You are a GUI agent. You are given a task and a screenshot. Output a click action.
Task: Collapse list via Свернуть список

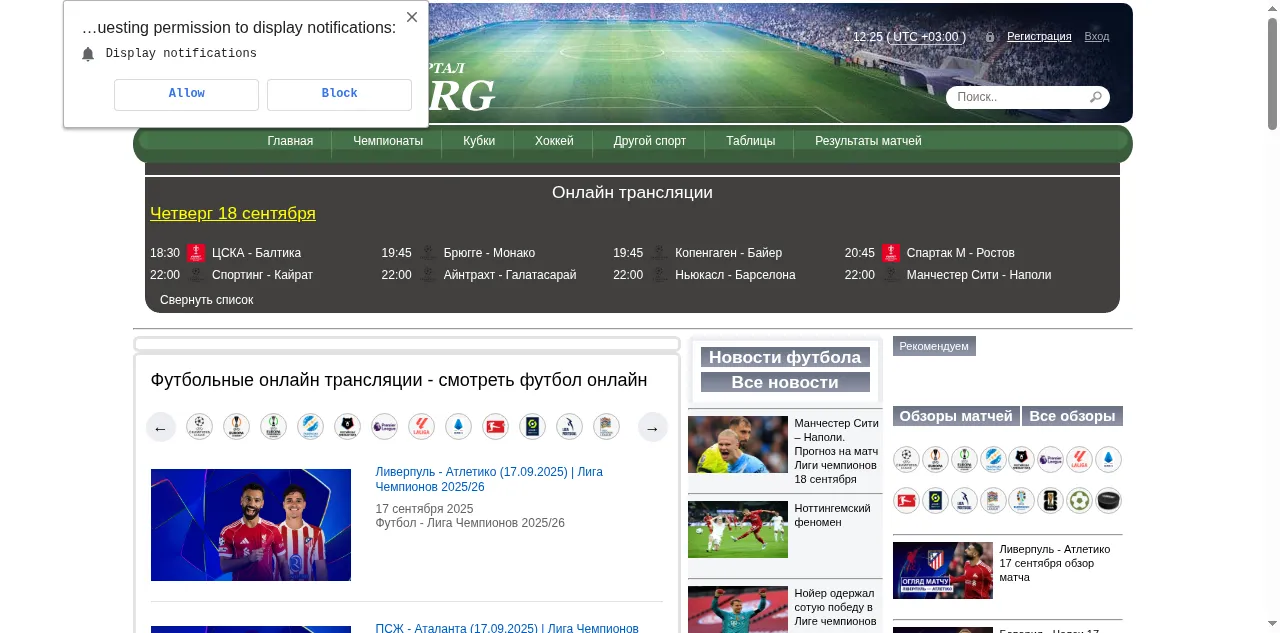pyautogui.click(x=206, y=300)
